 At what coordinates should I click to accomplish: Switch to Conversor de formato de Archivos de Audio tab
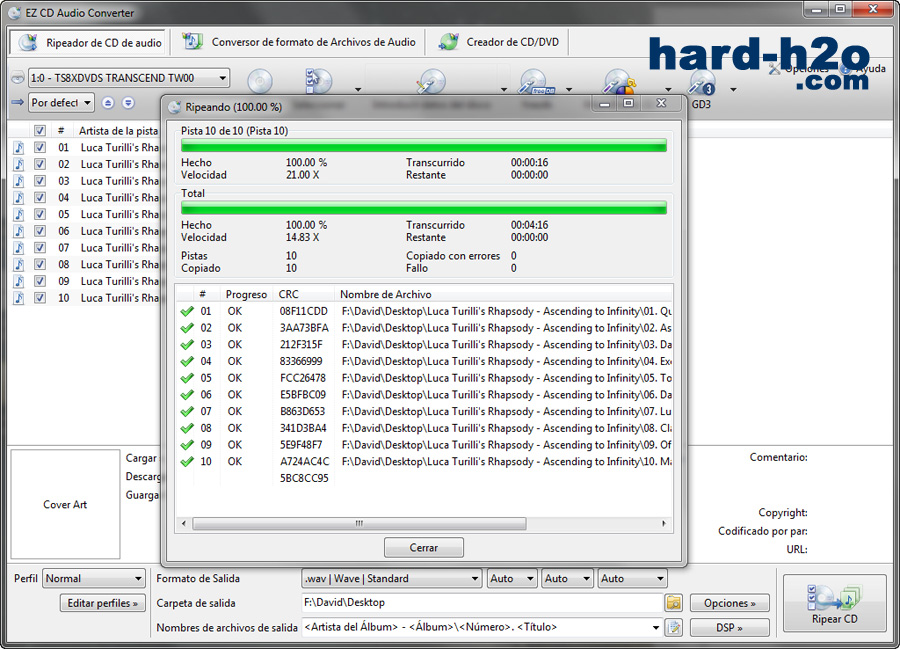298,42
